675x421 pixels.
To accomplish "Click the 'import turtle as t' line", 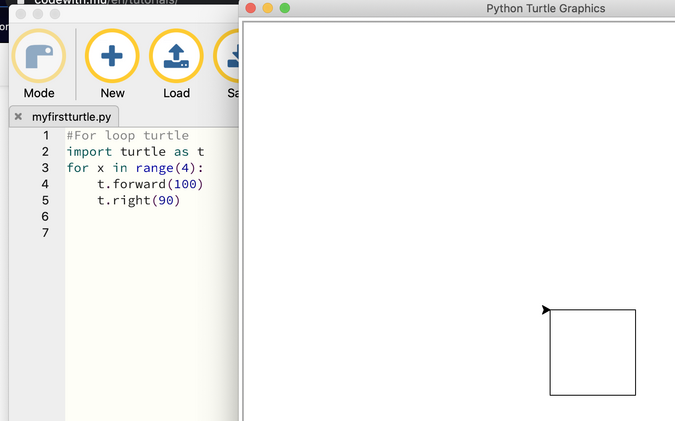I will (x=135, y=152).
